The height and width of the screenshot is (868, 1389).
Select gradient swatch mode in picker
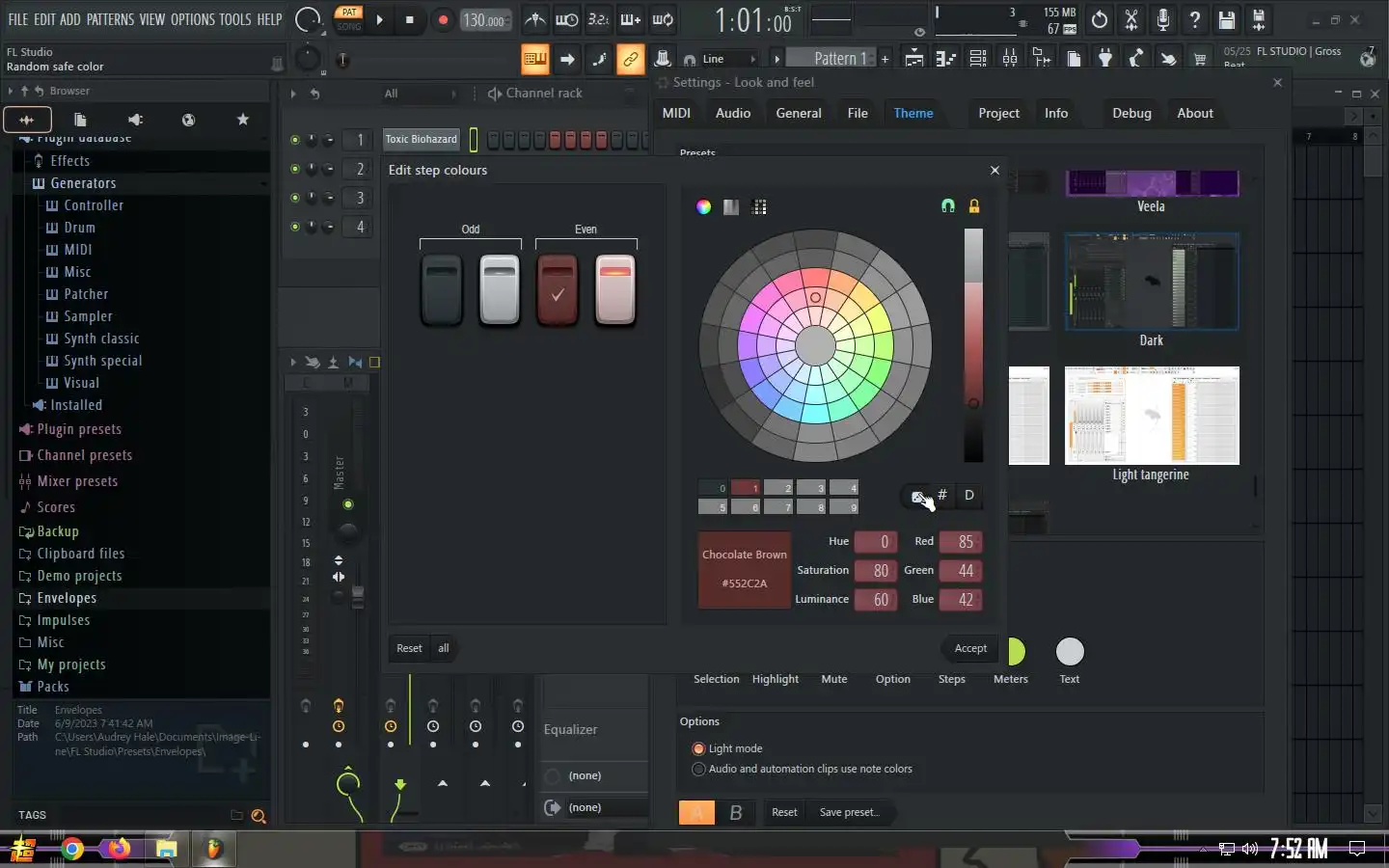coord(731,206)
